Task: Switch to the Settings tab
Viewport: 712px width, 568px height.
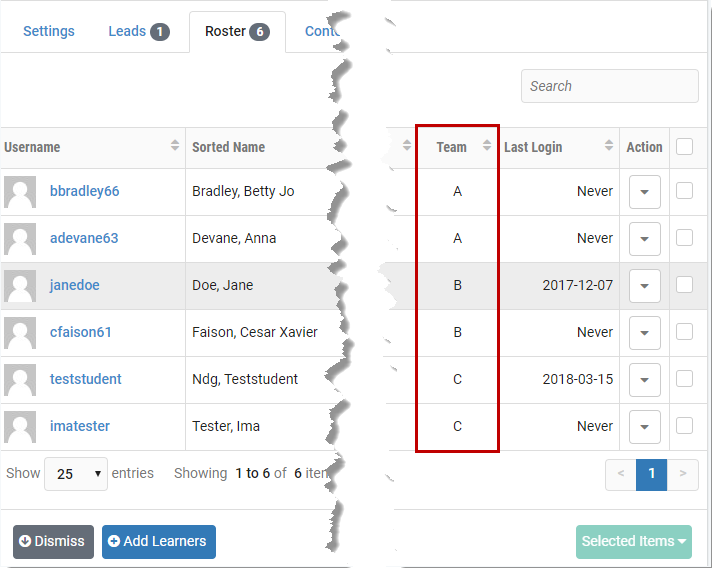Action: pyautogui.click(x=49, y=31)
